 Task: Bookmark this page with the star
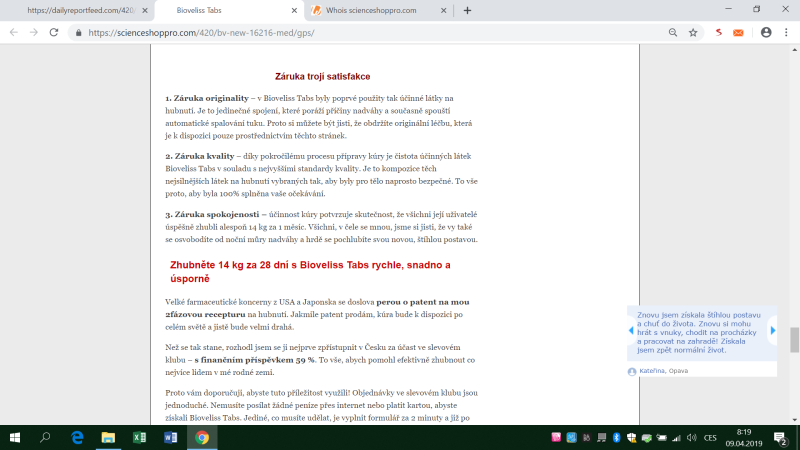[693, 33]
